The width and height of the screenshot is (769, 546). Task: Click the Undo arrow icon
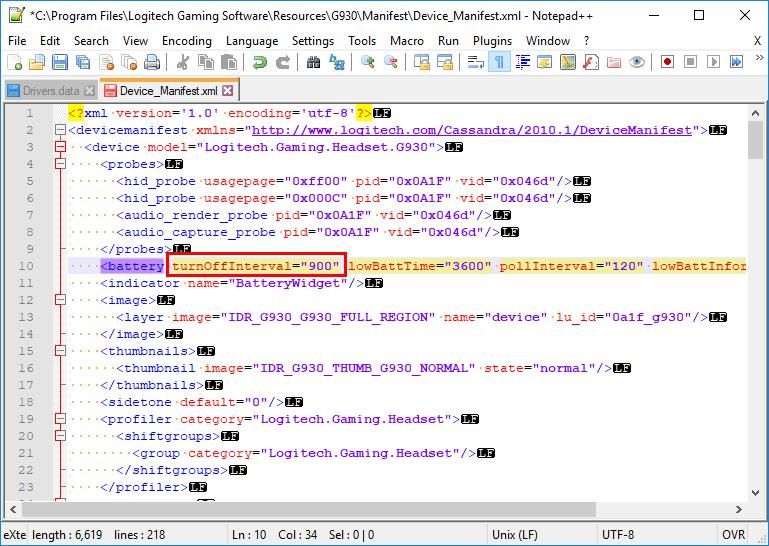(x=260, y=62)
